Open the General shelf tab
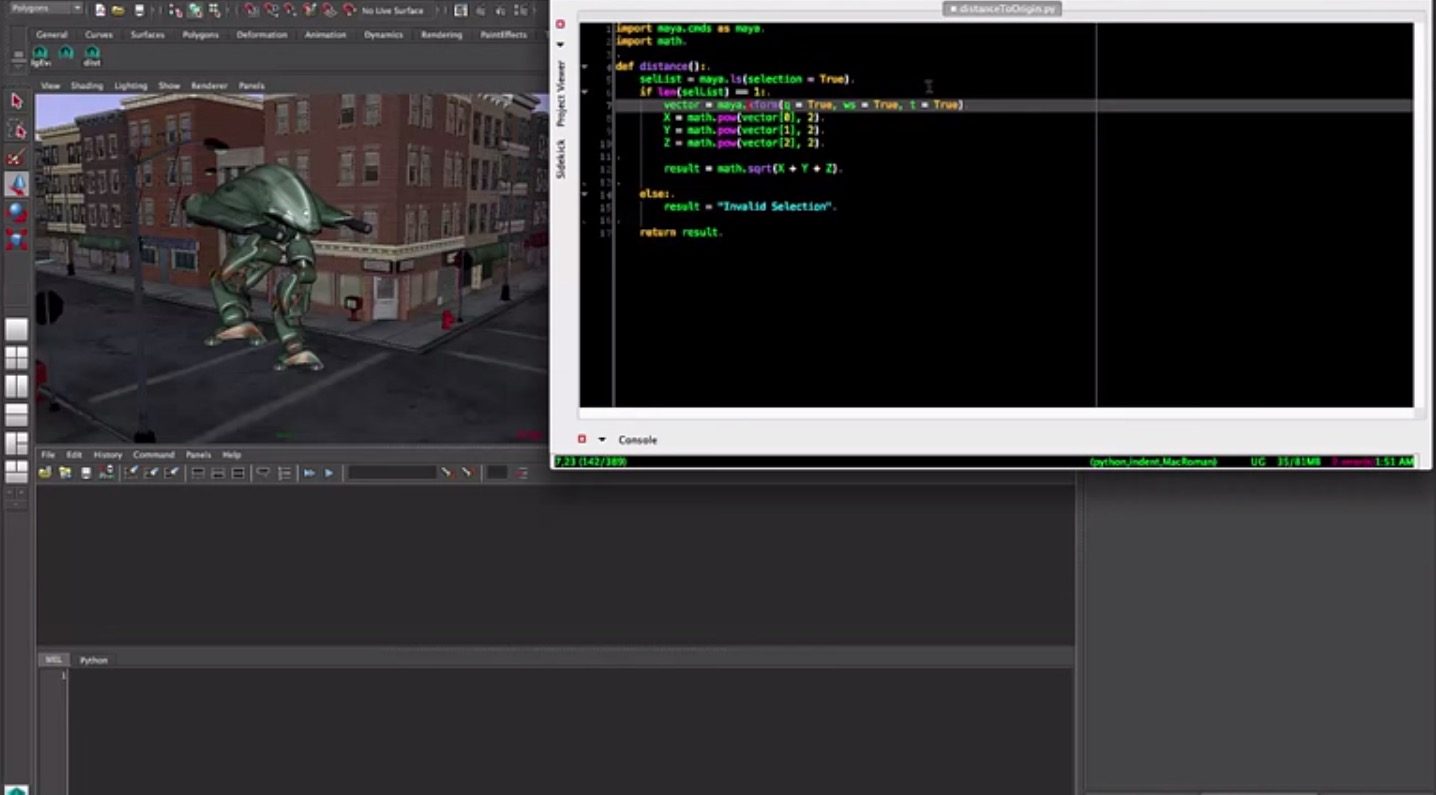This screenshot has height=795, width=1436. 51,34
